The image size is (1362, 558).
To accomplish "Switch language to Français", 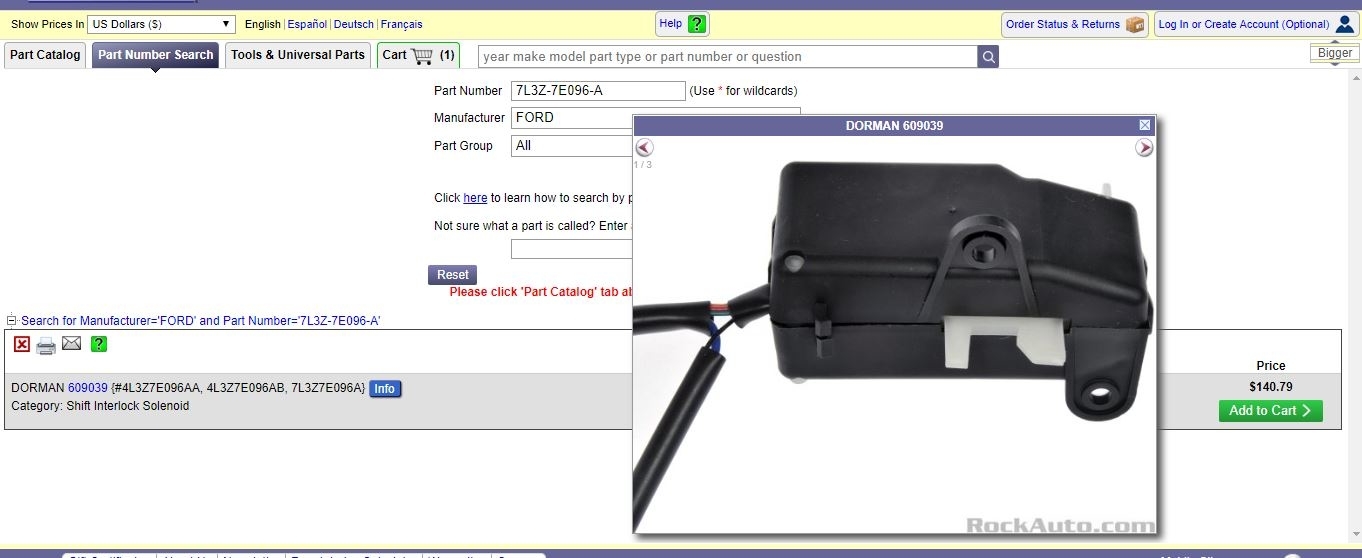I will [x=402, y=24].
